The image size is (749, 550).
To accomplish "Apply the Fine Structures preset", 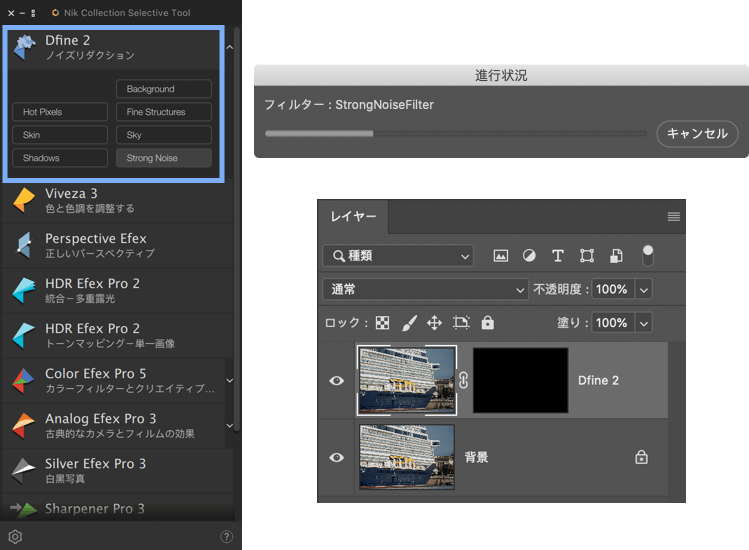I will pyautogui.click(x=164, y=112).
